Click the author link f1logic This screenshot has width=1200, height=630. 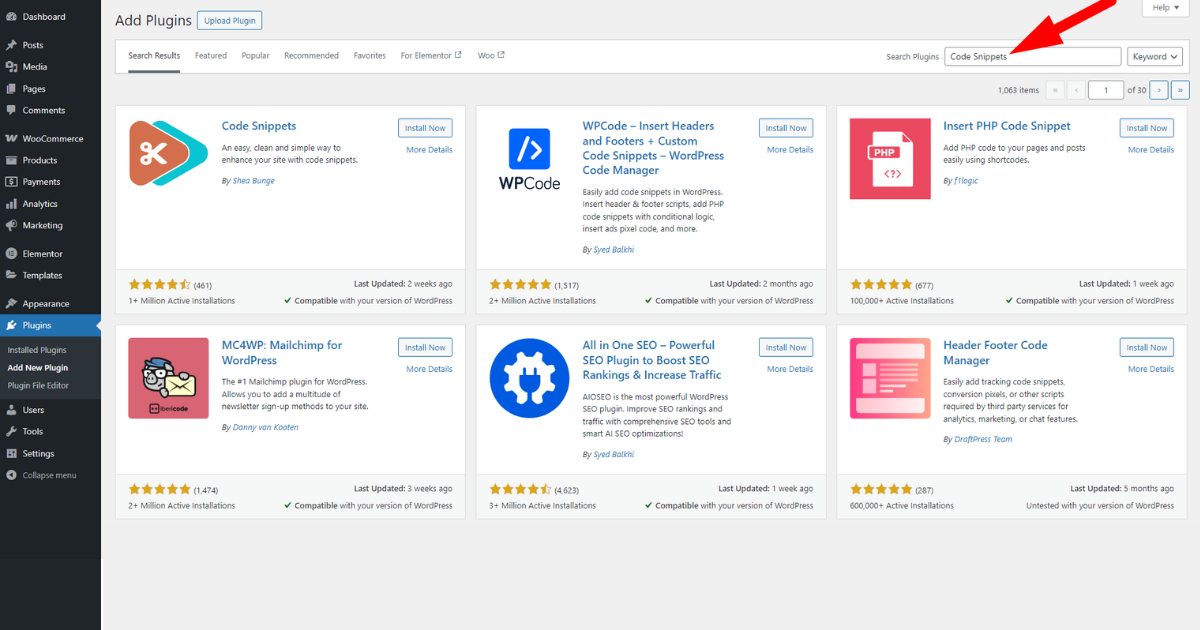tap(966, 181)
